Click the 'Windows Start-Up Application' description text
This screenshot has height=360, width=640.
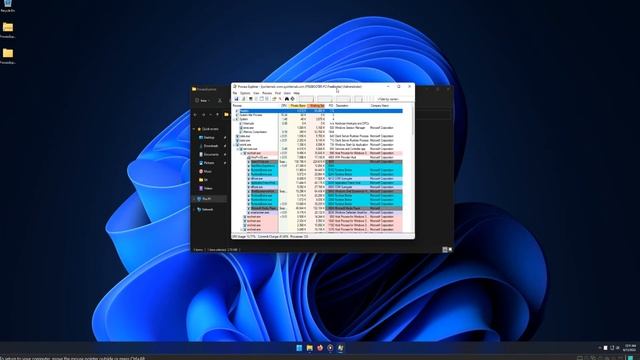(x=352, y=144)
